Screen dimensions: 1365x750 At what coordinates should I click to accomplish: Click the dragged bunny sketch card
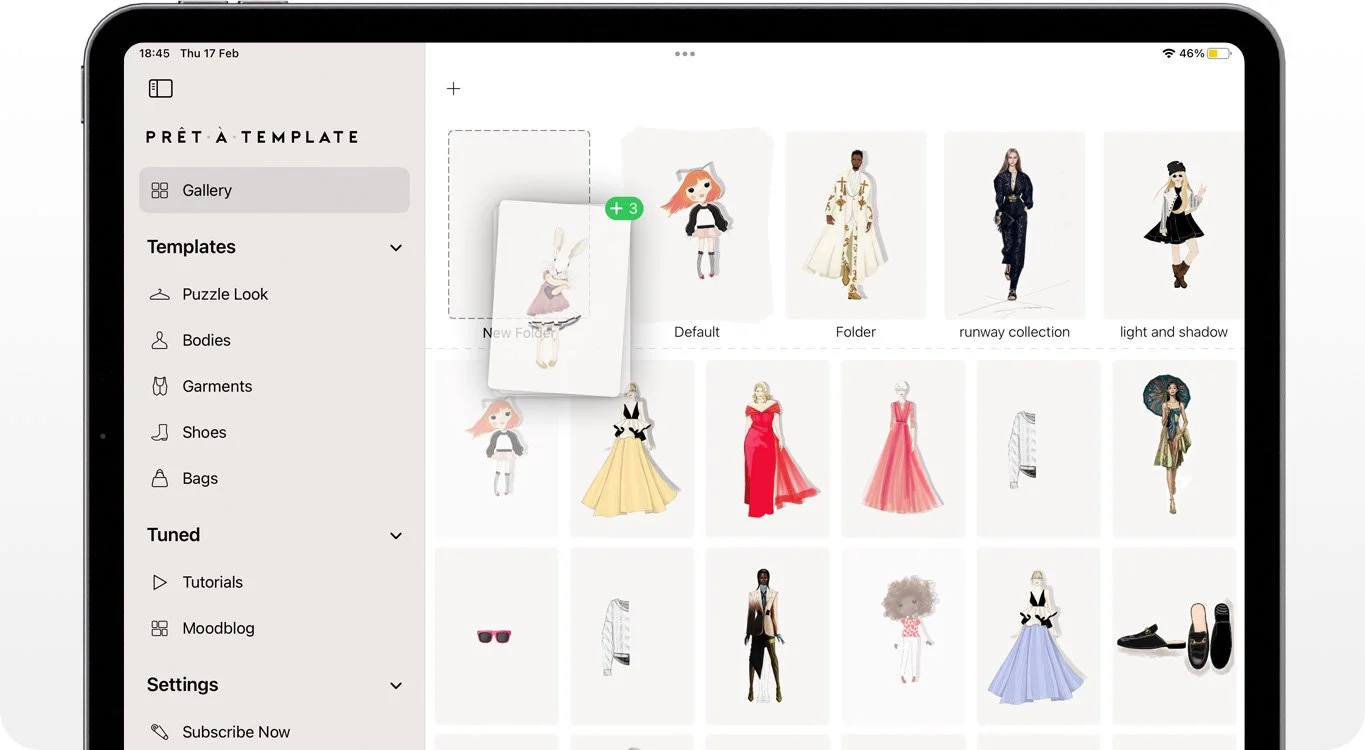click(x=561, y=298)
